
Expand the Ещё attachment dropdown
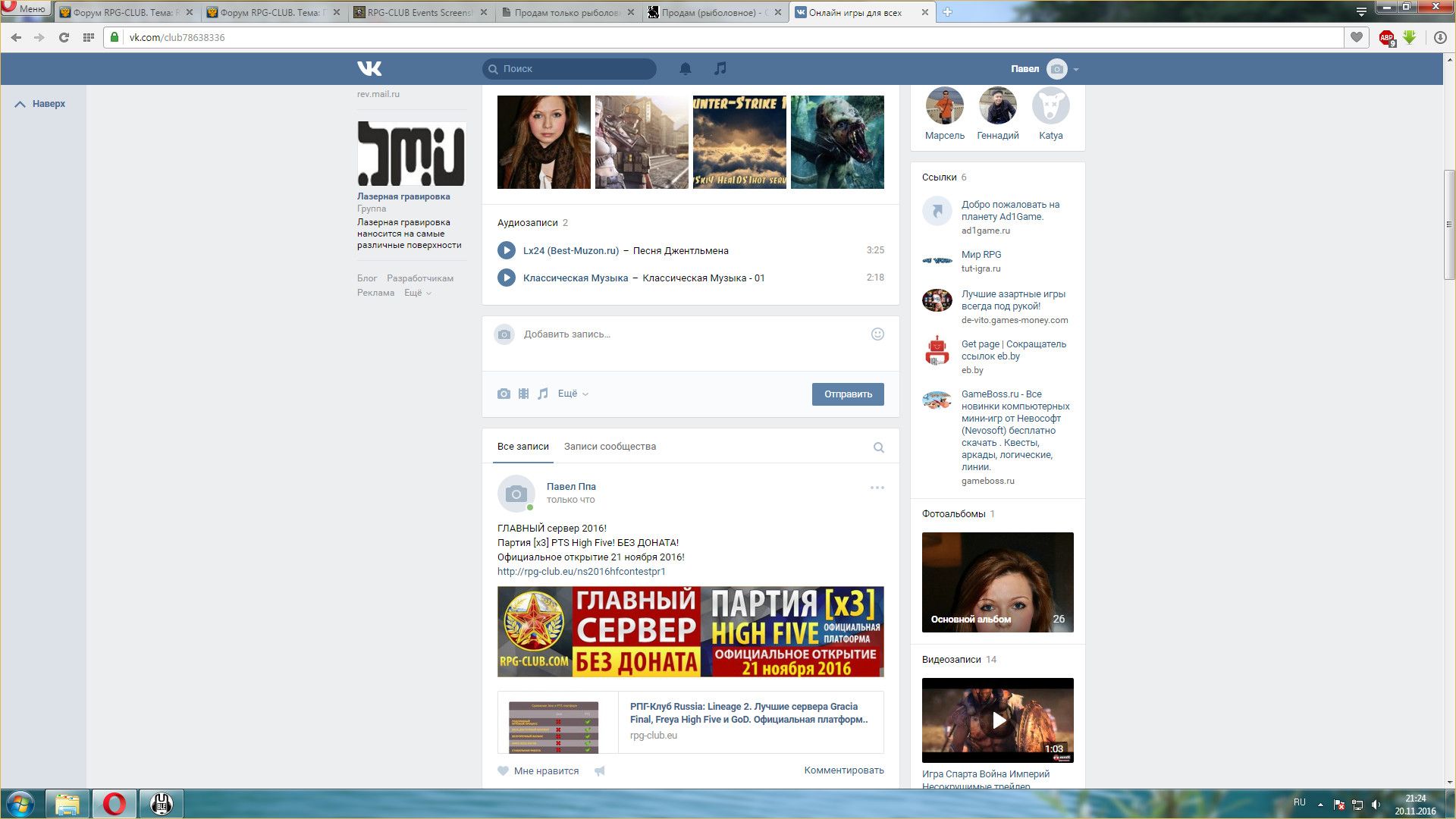pos(573,394)
